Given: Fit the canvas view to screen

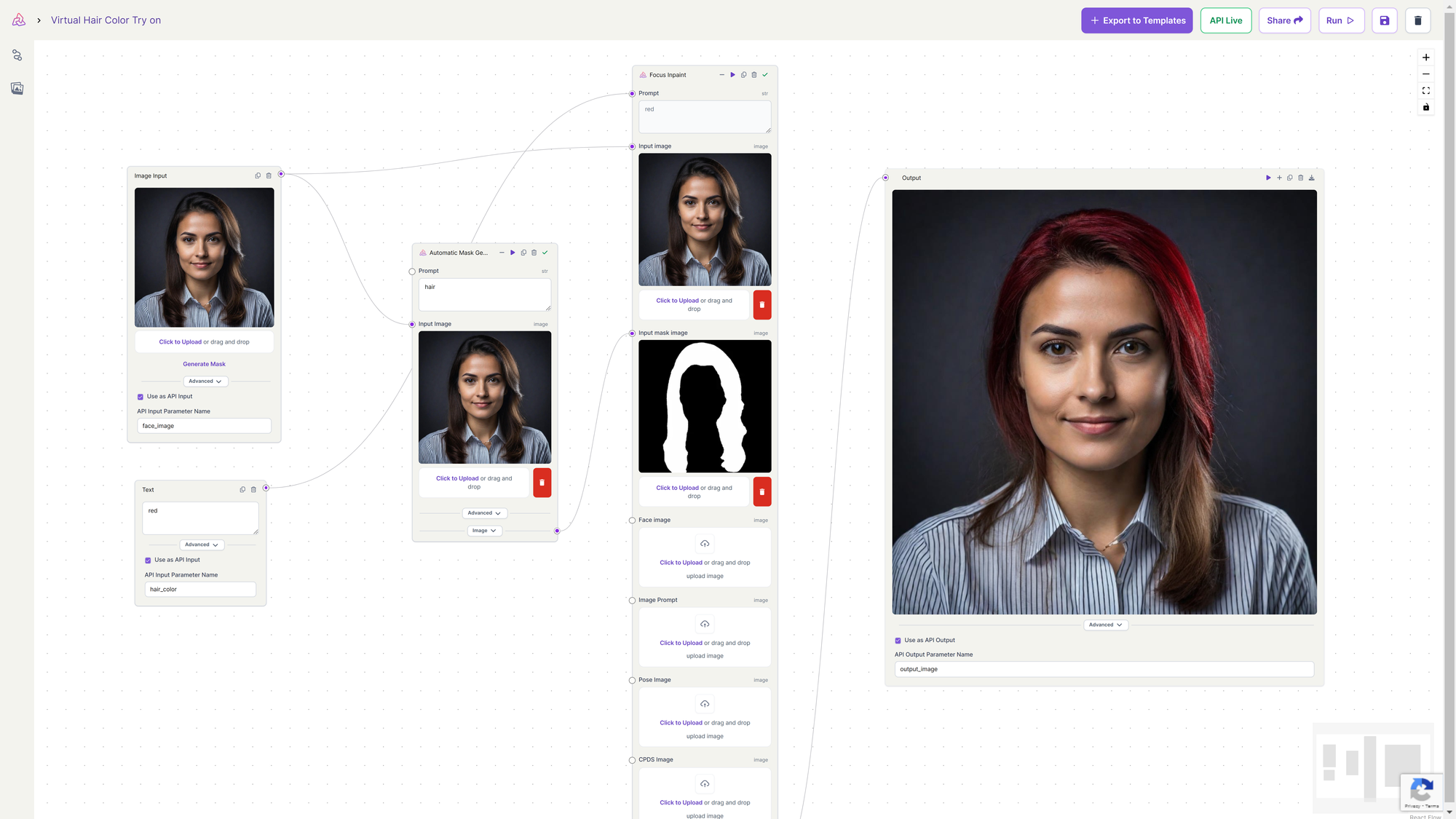Looking at the screenshot, I should tap(1426, 91).
